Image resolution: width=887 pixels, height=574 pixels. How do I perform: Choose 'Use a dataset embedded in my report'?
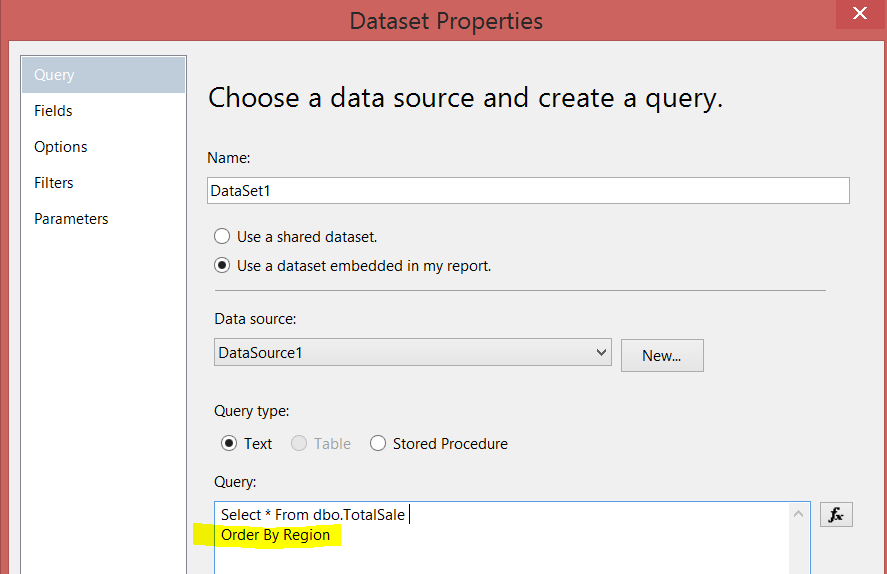click(222, 266)
